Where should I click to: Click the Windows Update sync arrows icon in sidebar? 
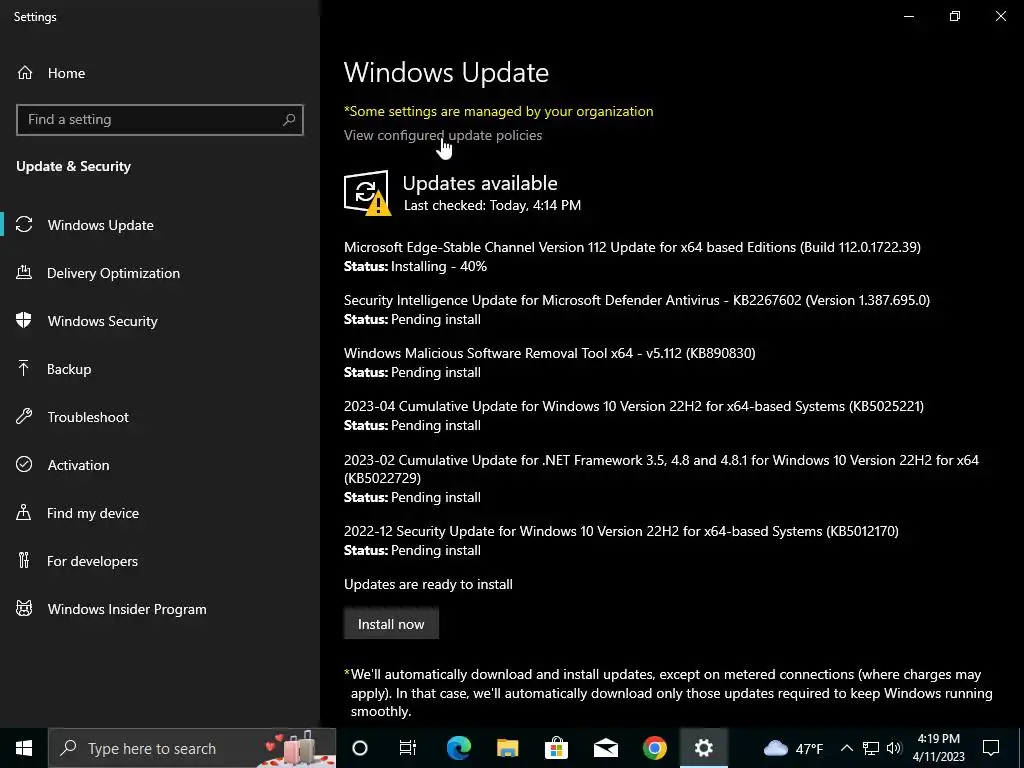pos(24,225)
